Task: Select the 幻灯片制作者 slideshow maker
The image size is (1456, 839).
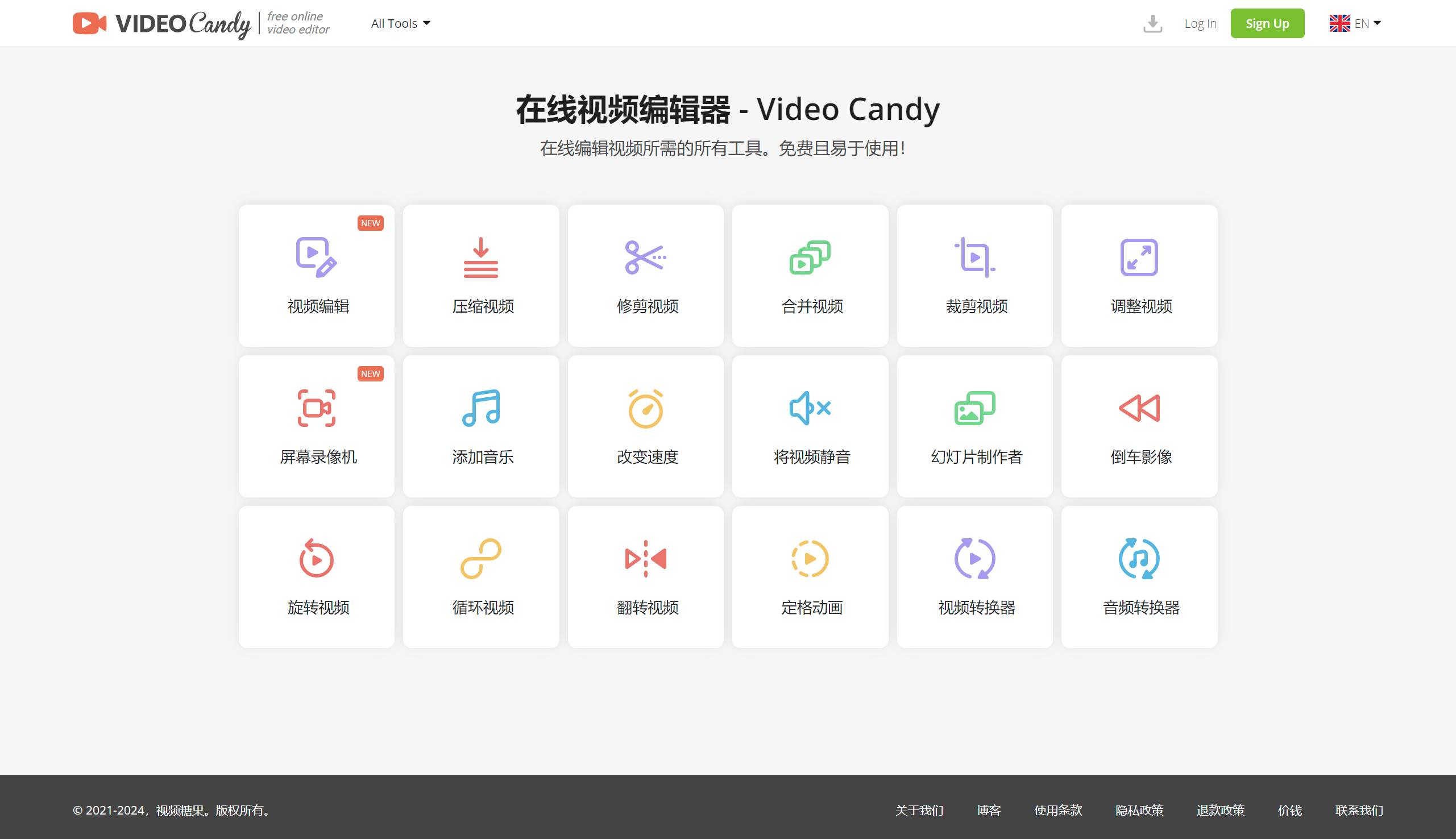Action: 974,426
